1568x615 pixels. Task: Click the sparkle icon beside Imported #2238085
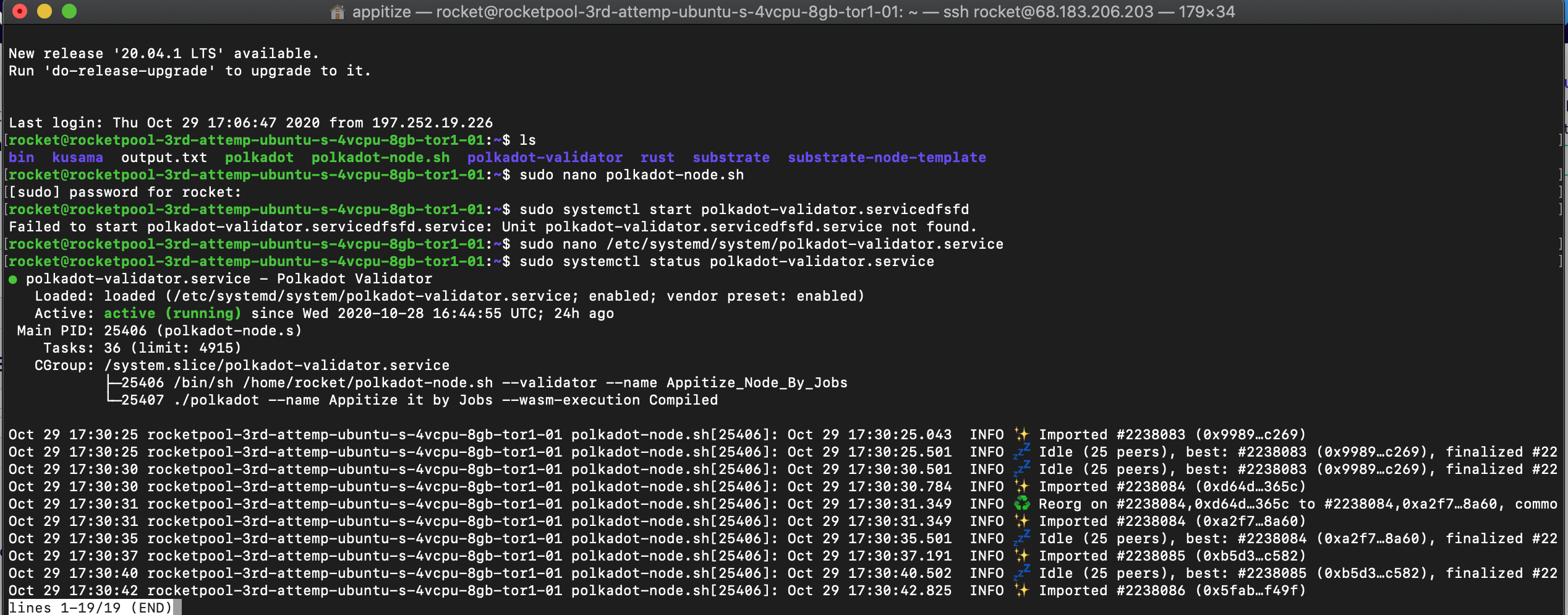click(1021, 556)
